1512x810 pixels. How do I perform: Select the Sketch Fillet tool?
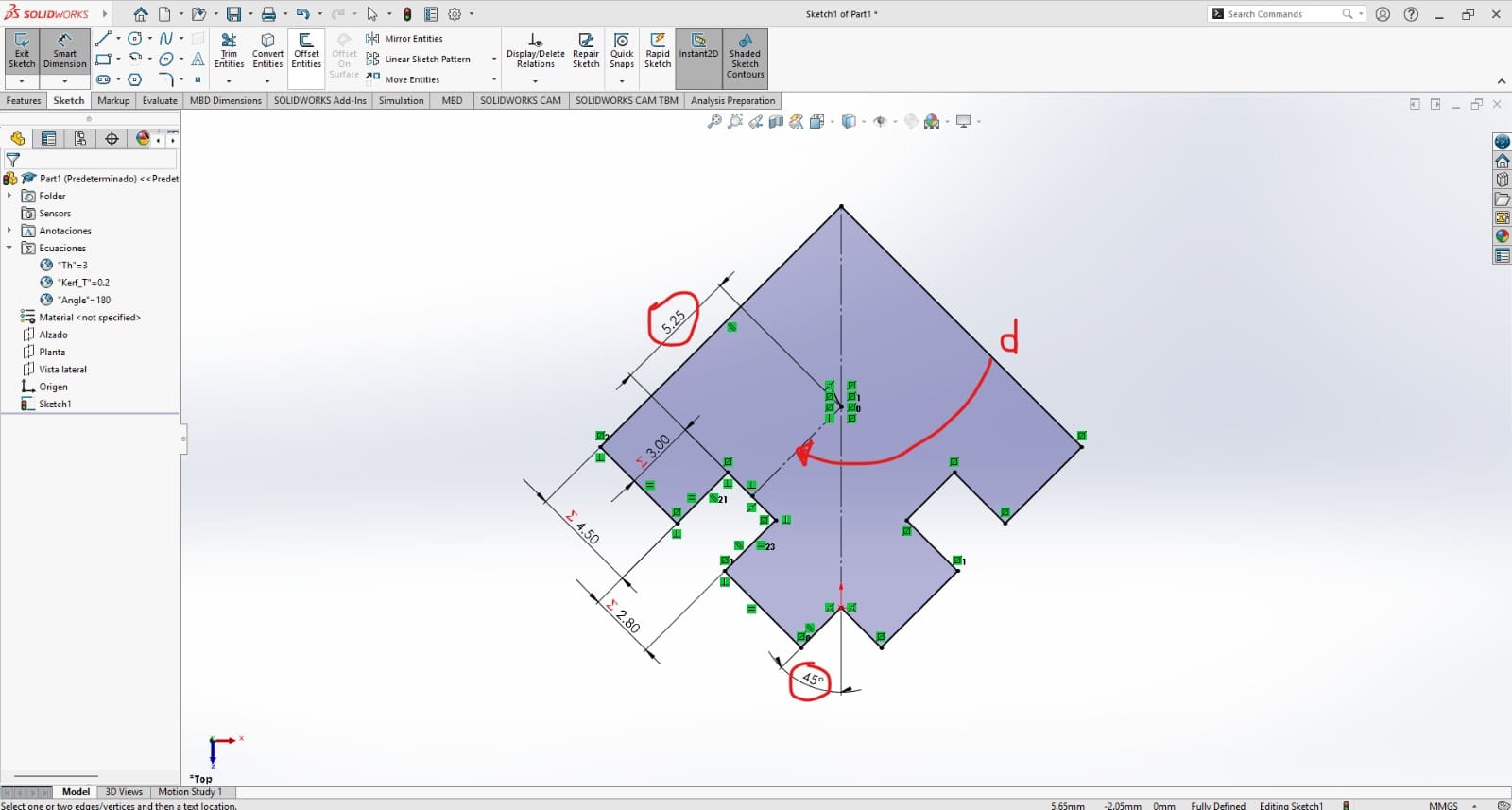tap(166, 79)
